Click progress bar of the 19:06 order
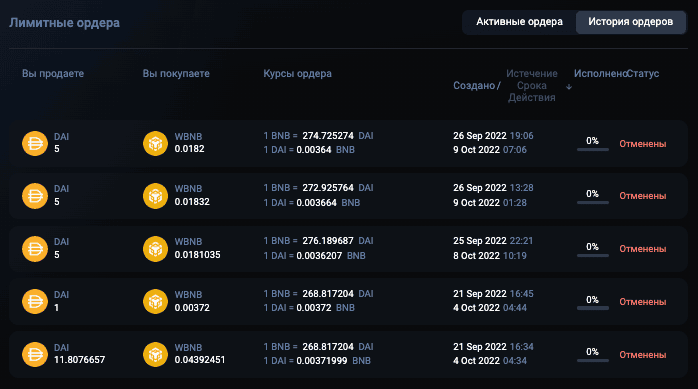 (592, 150)
